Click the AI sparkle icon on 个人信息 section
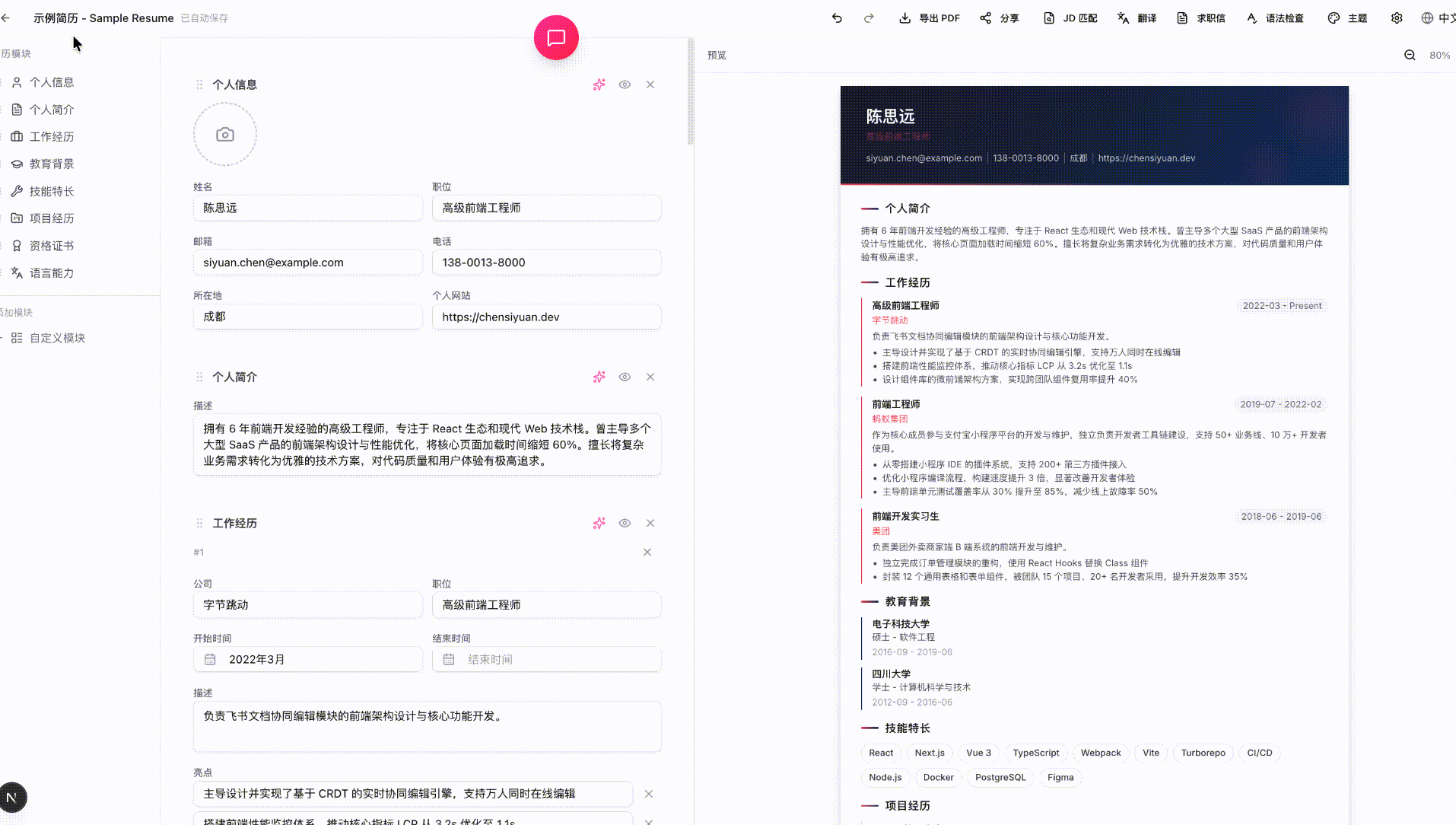Image resolution: width=1456 pixels, height=825 pixels. (x=599, y=84)
